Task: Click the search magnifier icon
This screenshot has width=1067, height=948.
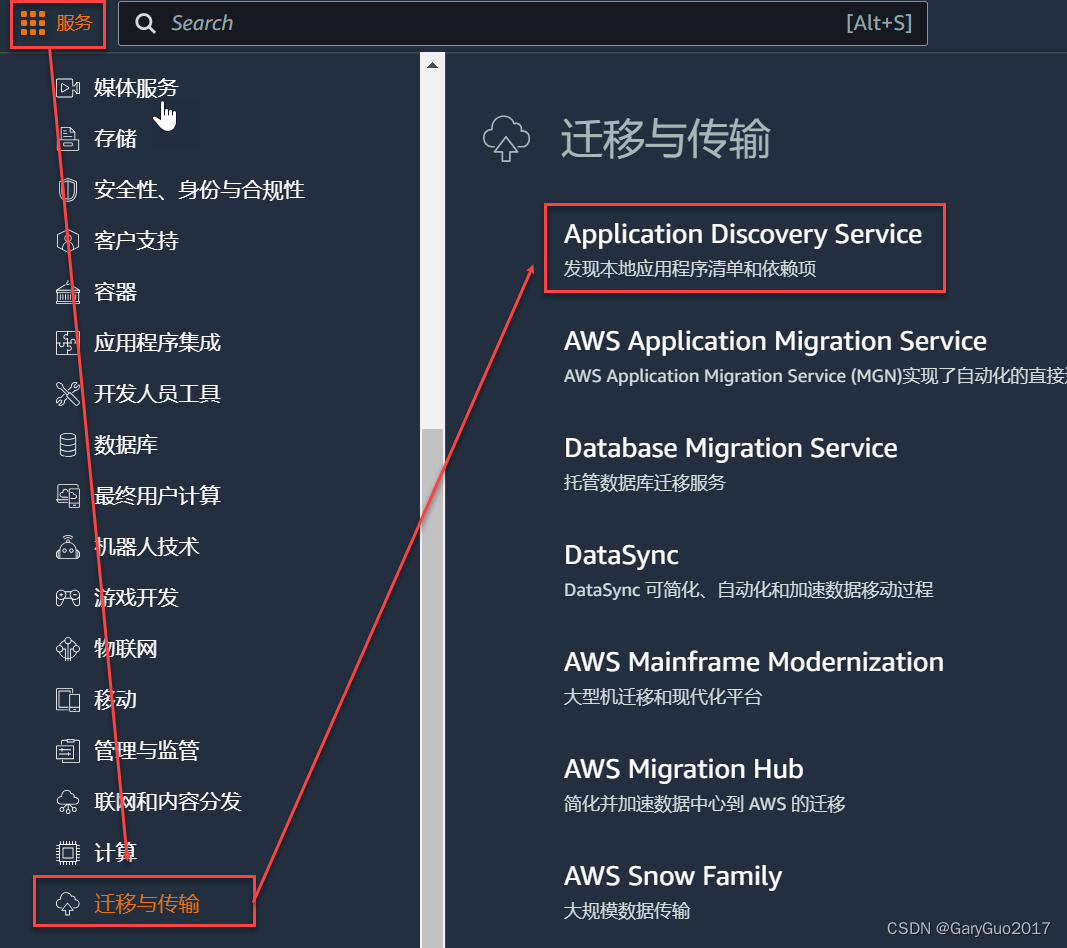Action: tap(146, 23)
